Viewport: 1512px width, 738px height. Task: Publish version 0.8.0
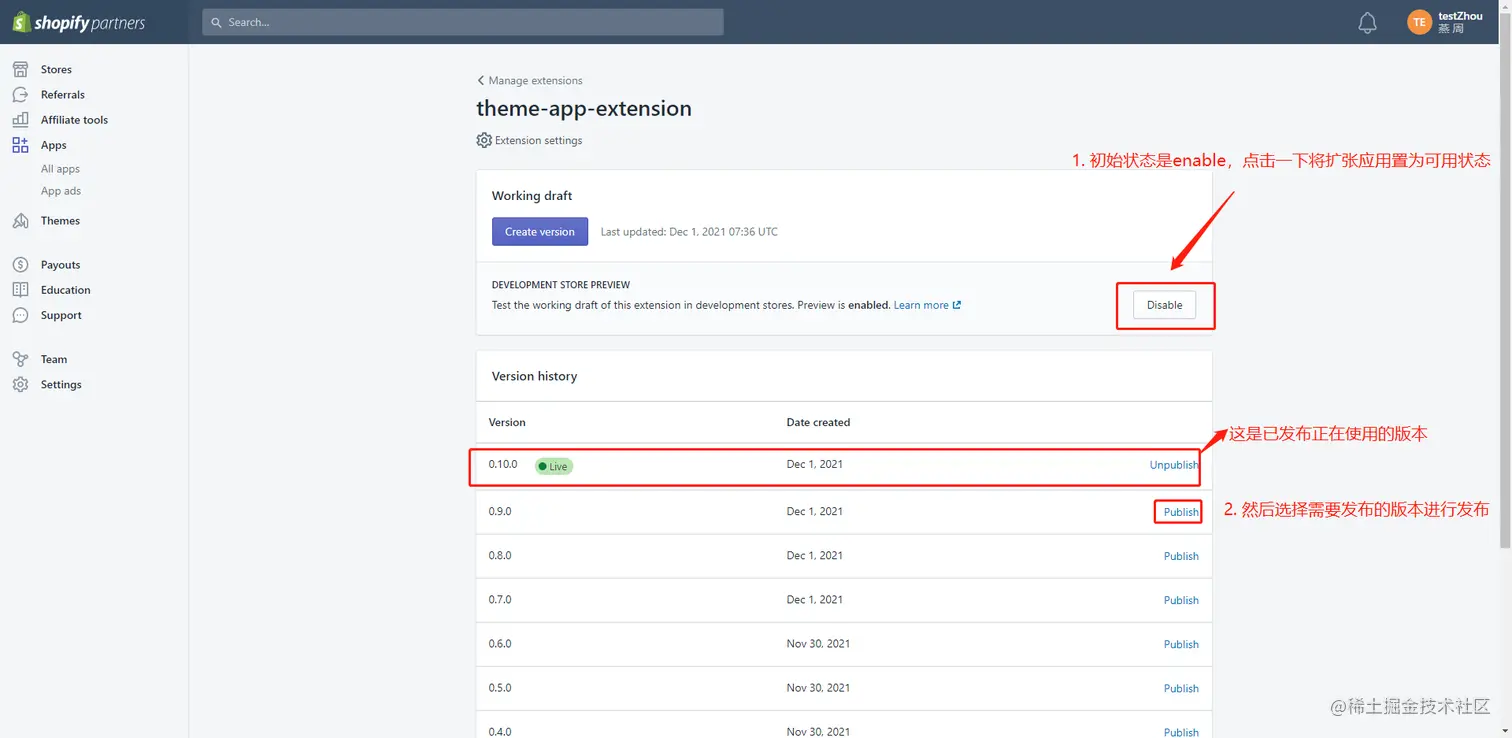click(x=1181, y=556)
